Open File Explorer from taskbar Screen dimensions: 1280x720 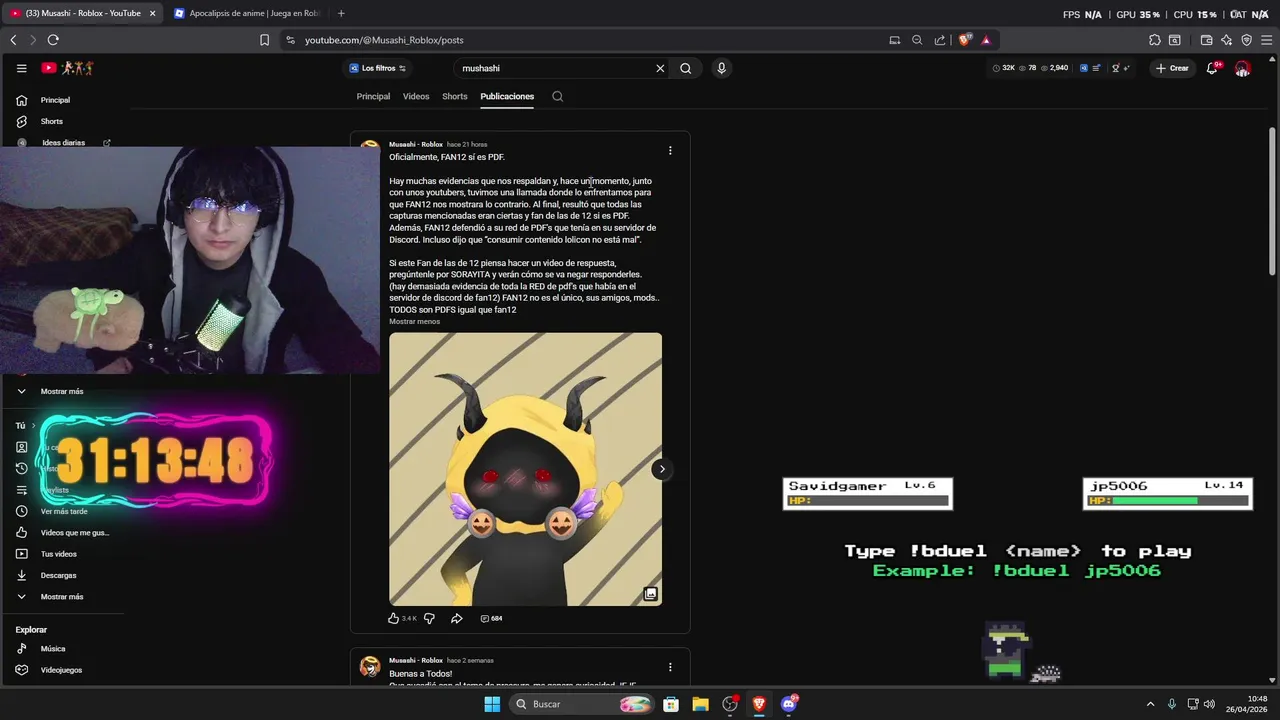coord(700,704)
